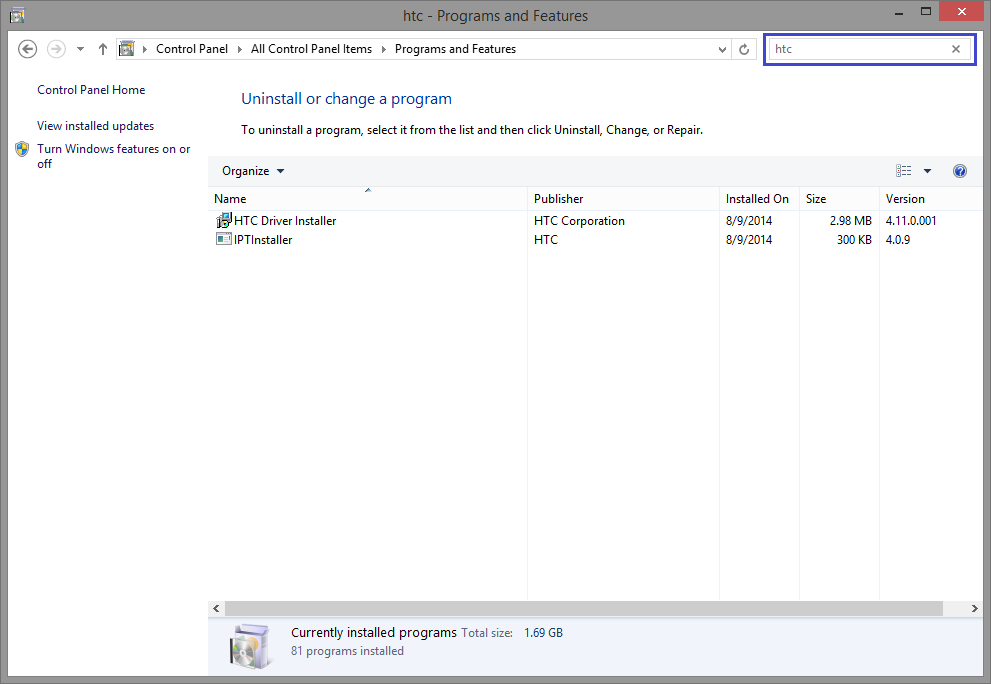
Task: Click the installed programs box icon
Action: point(251,645)
